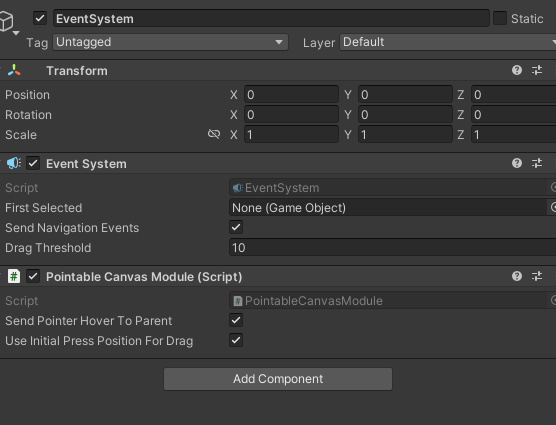Edit the EventSystem object name field
The image size is (556, 425).
271,18
